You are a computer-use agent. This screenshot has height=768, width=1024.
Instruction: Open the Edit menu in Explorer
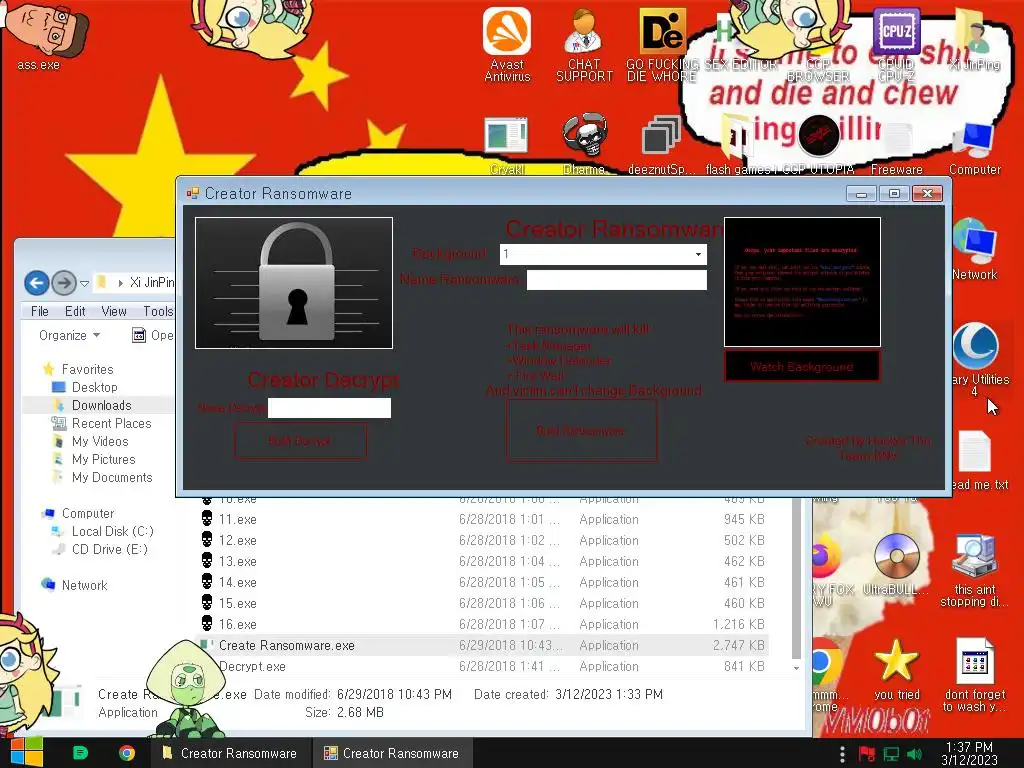click(75, 312)
